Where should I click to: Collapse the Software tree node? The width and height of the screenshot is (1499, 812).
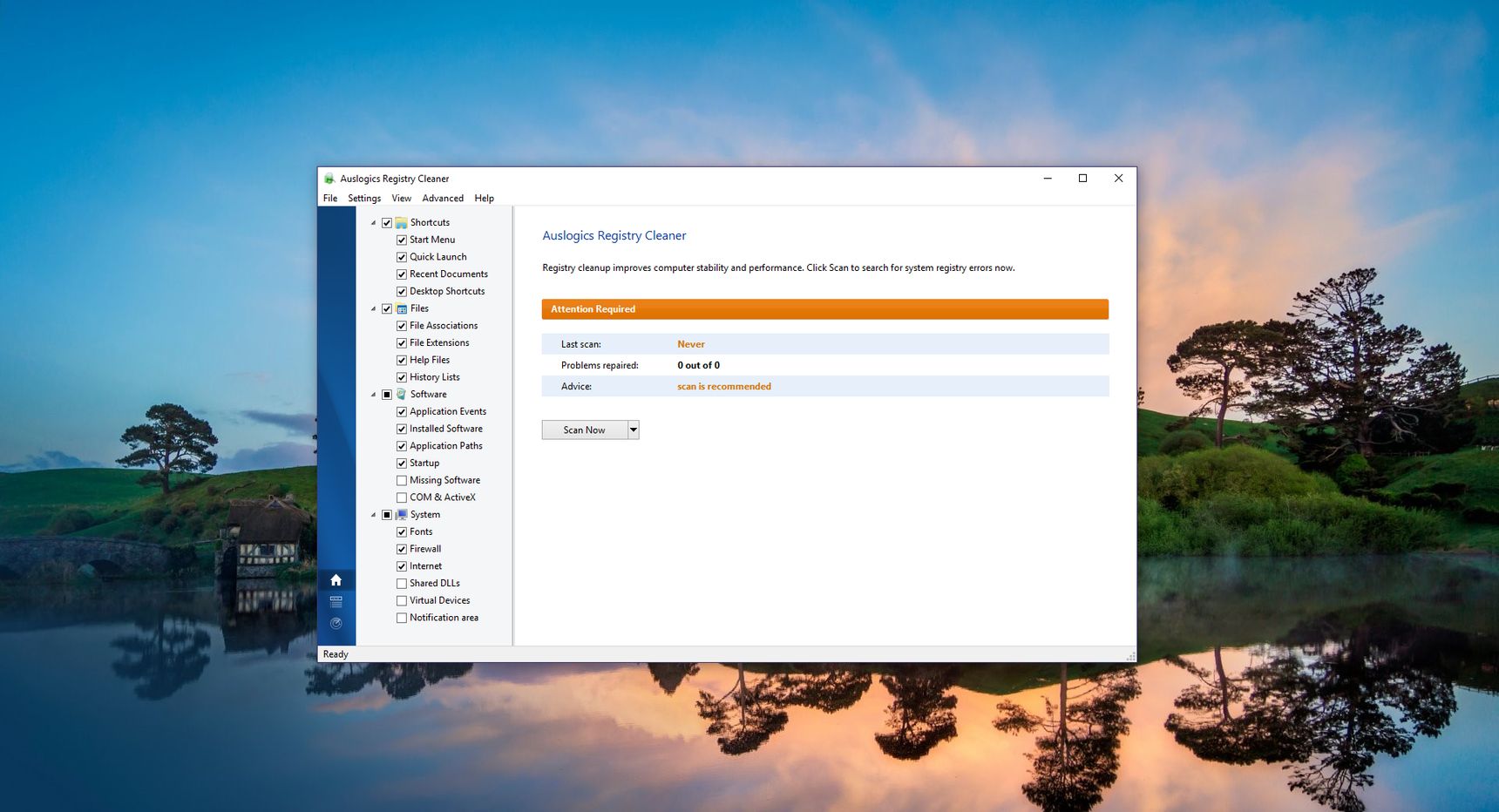tap(374, 395)
